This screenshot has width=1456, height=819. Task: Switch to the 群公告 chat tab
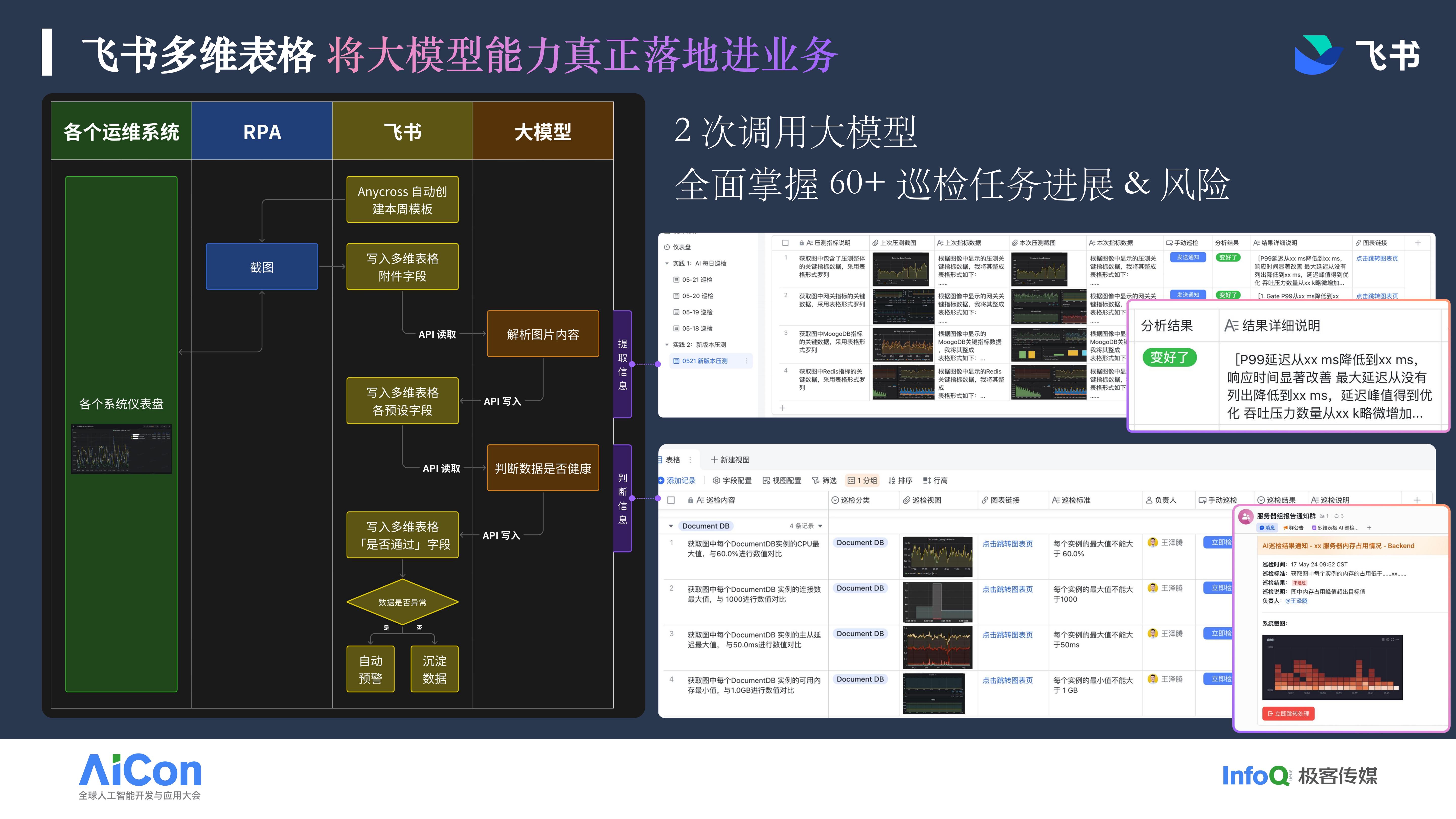[x=1293, y=528]
